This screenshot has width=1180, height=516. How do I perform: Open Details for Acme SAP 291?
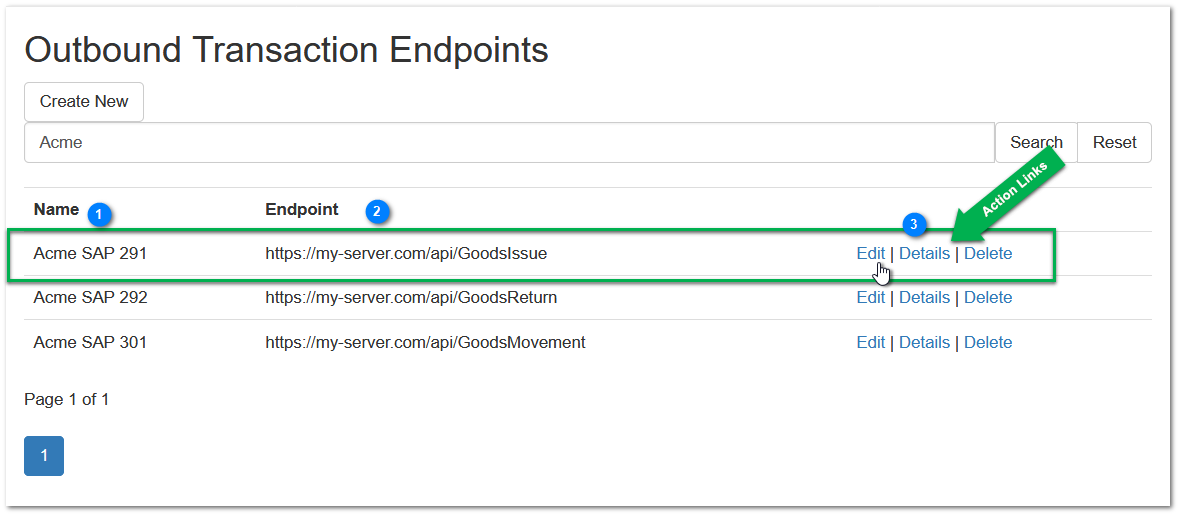(x=924, y=254)
